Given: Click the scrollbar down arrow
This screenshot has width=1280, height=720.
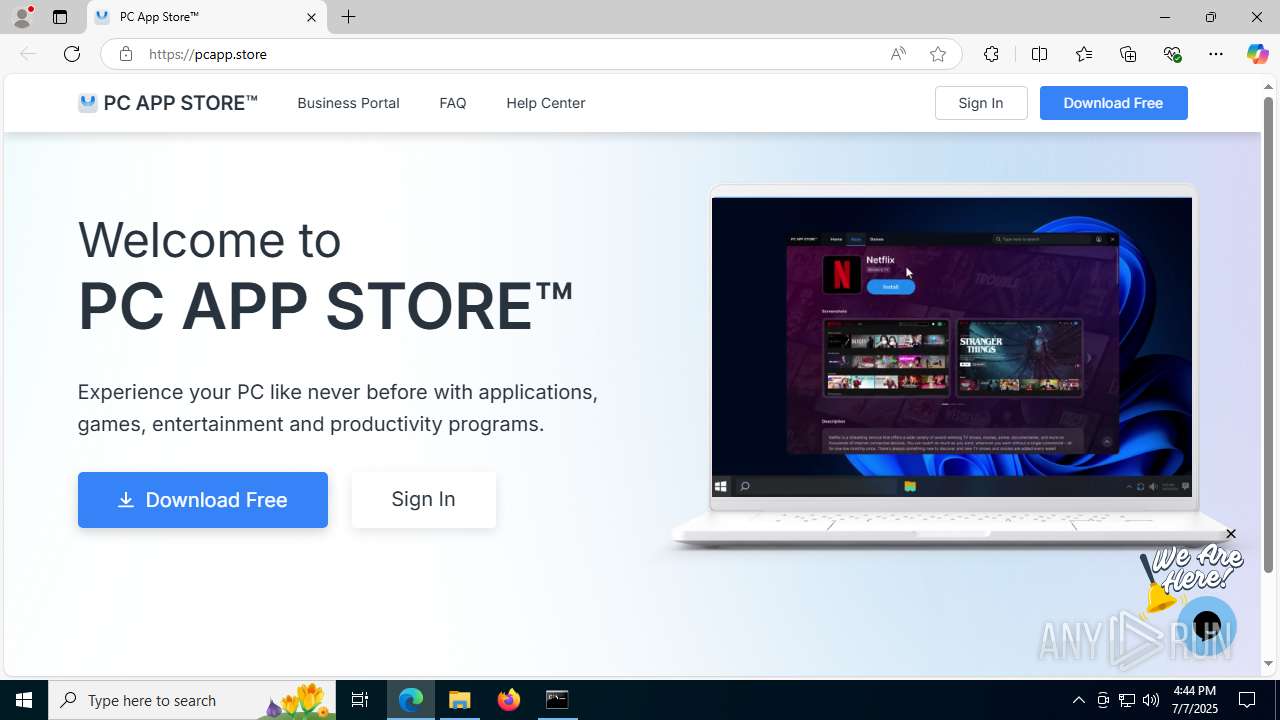Looking at the screenshot, I should coord(1268,663).
